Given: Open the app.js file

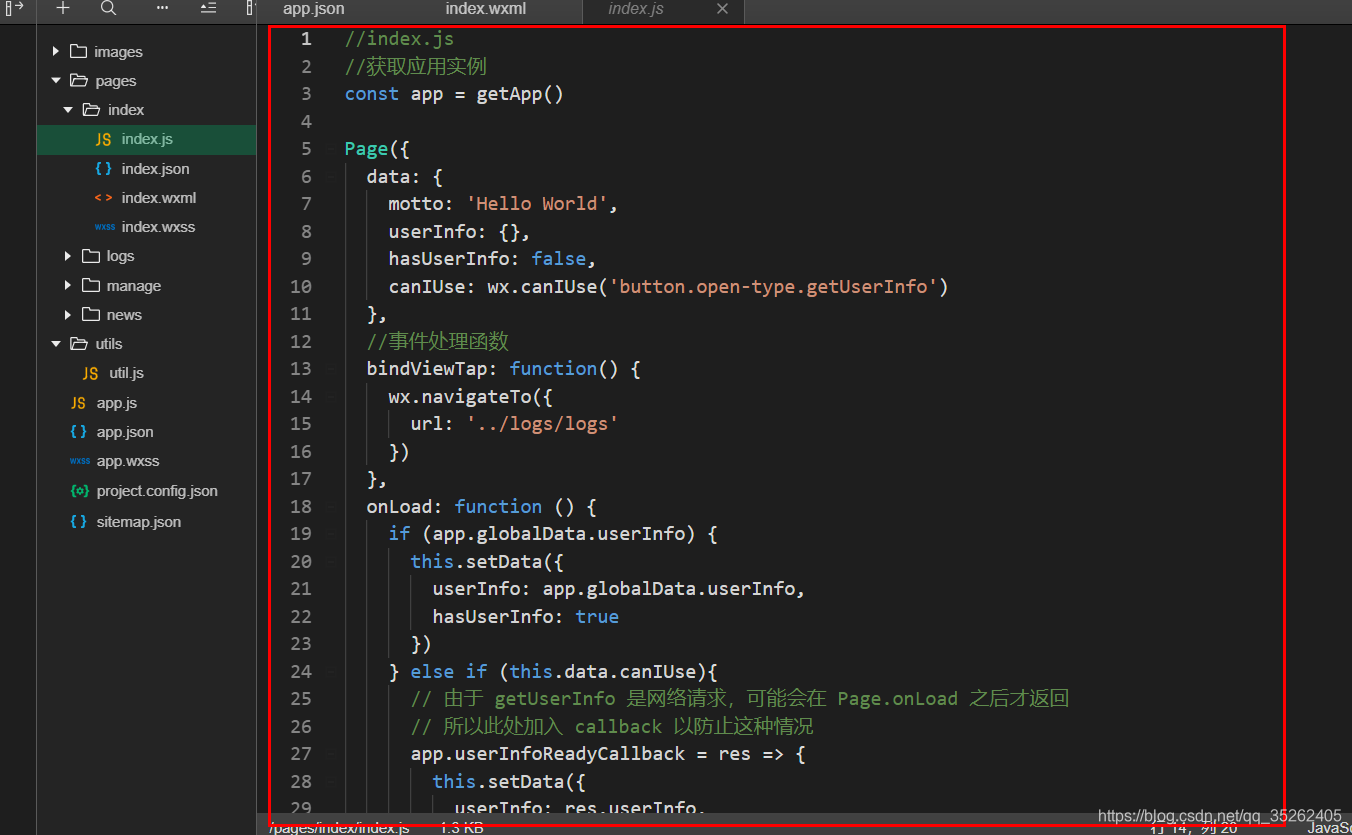Looking at the screenshot, I should click(116, 403).
